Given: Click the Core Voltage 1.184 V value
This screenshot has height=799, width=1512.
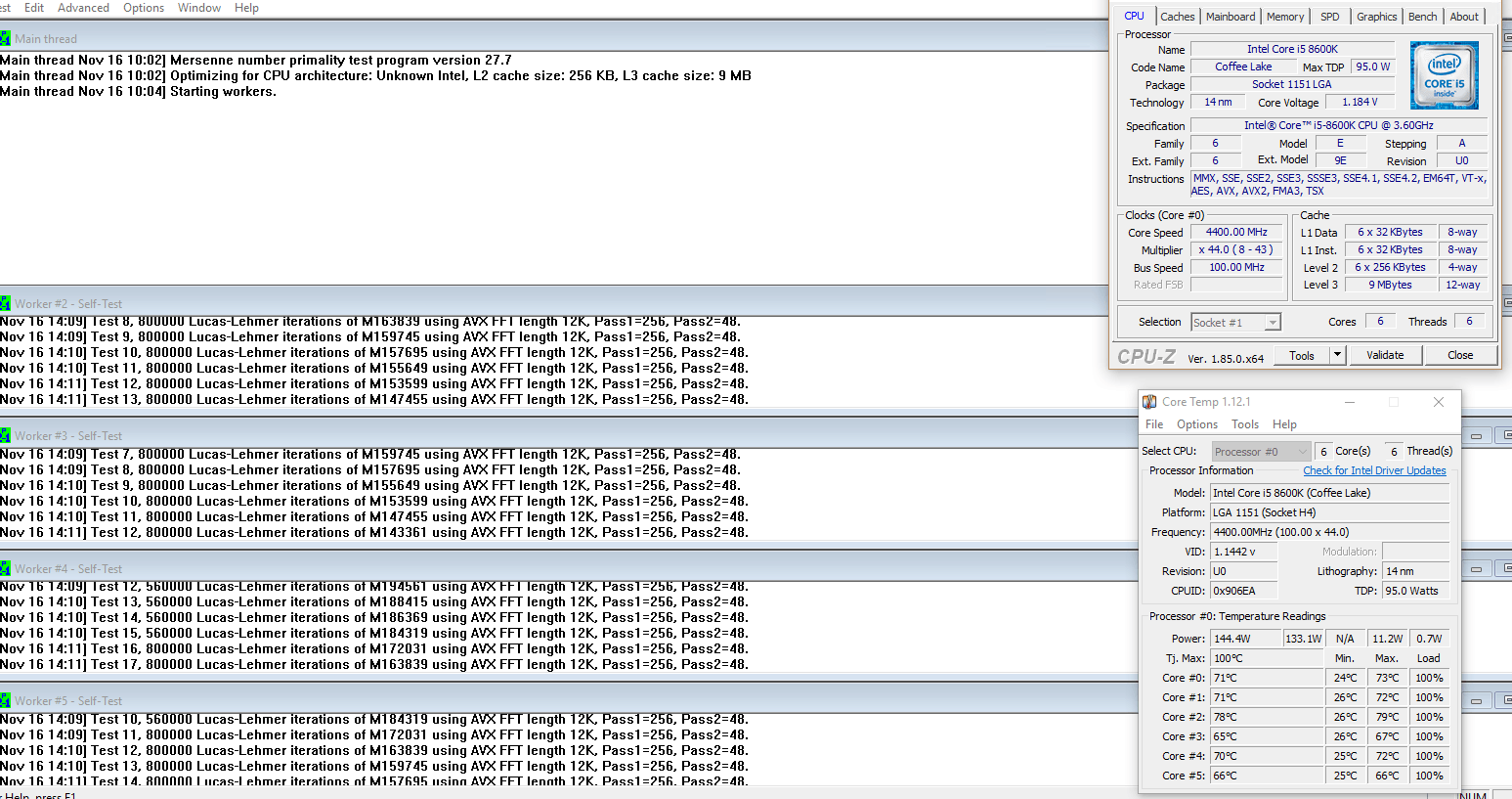Looking at the screenshot, I should tap(1360, 103).
